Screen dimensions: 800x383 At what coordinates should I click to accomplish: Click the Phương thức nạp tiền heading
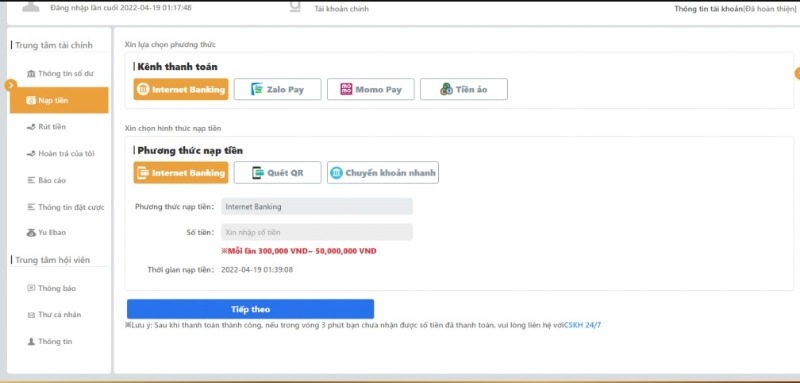click(x=190, y=150)
